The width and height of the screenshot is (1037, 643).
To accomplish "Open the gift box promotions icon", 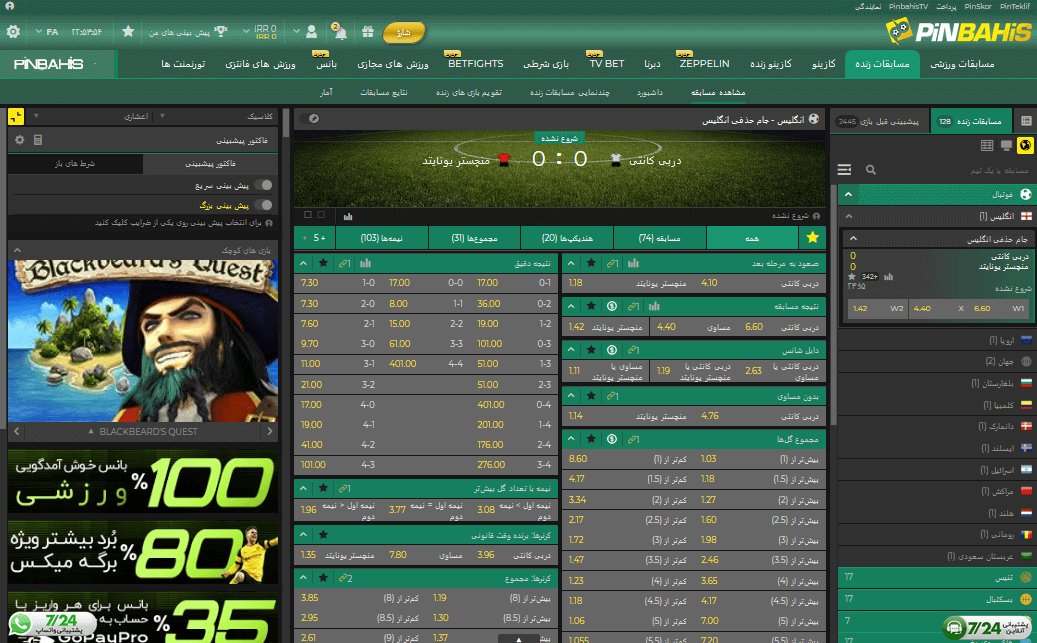I will click(x=368, y=32).
